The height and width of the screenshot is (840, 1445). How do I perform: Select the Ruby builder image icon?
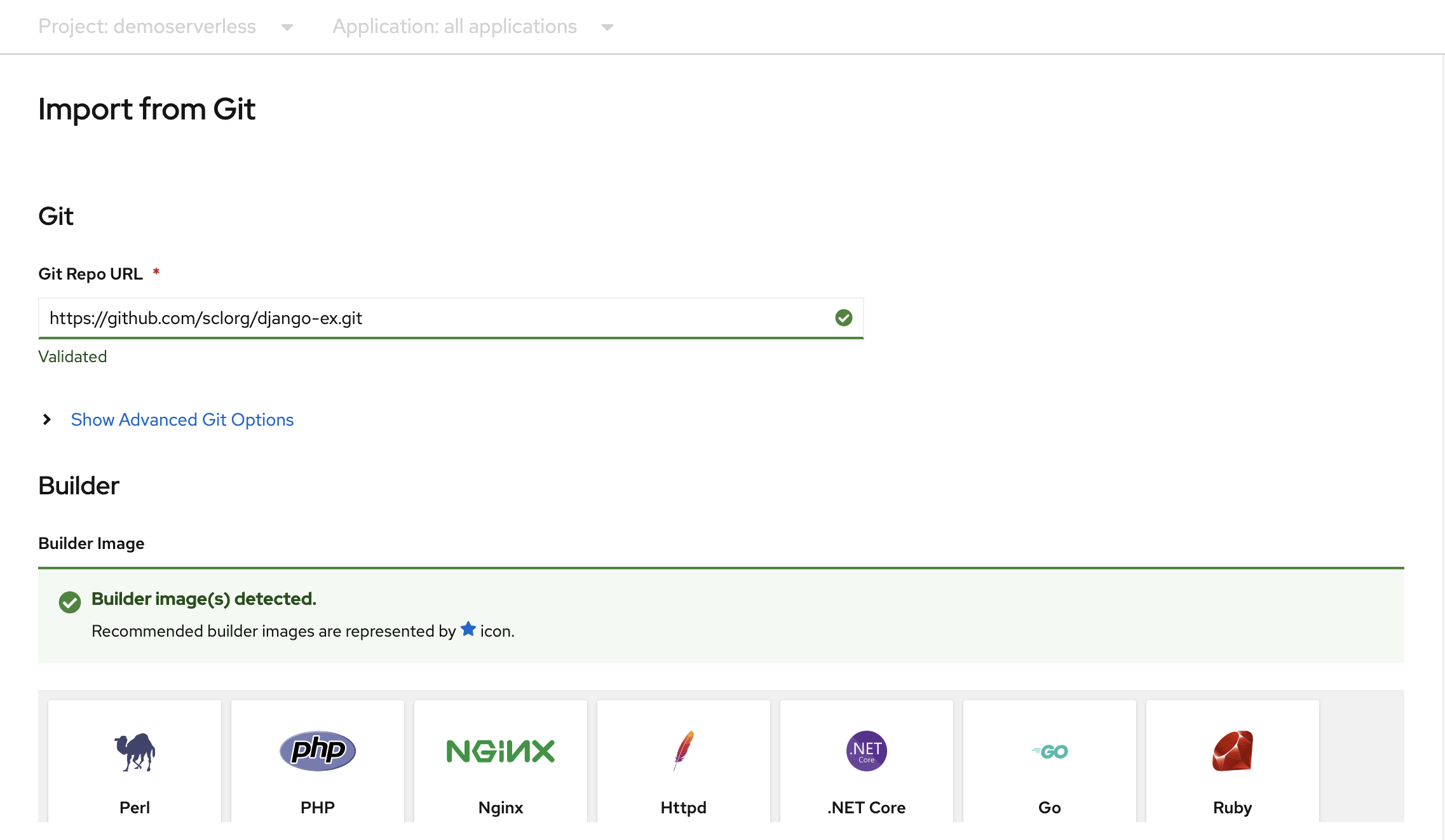[x=1233, y=751]
